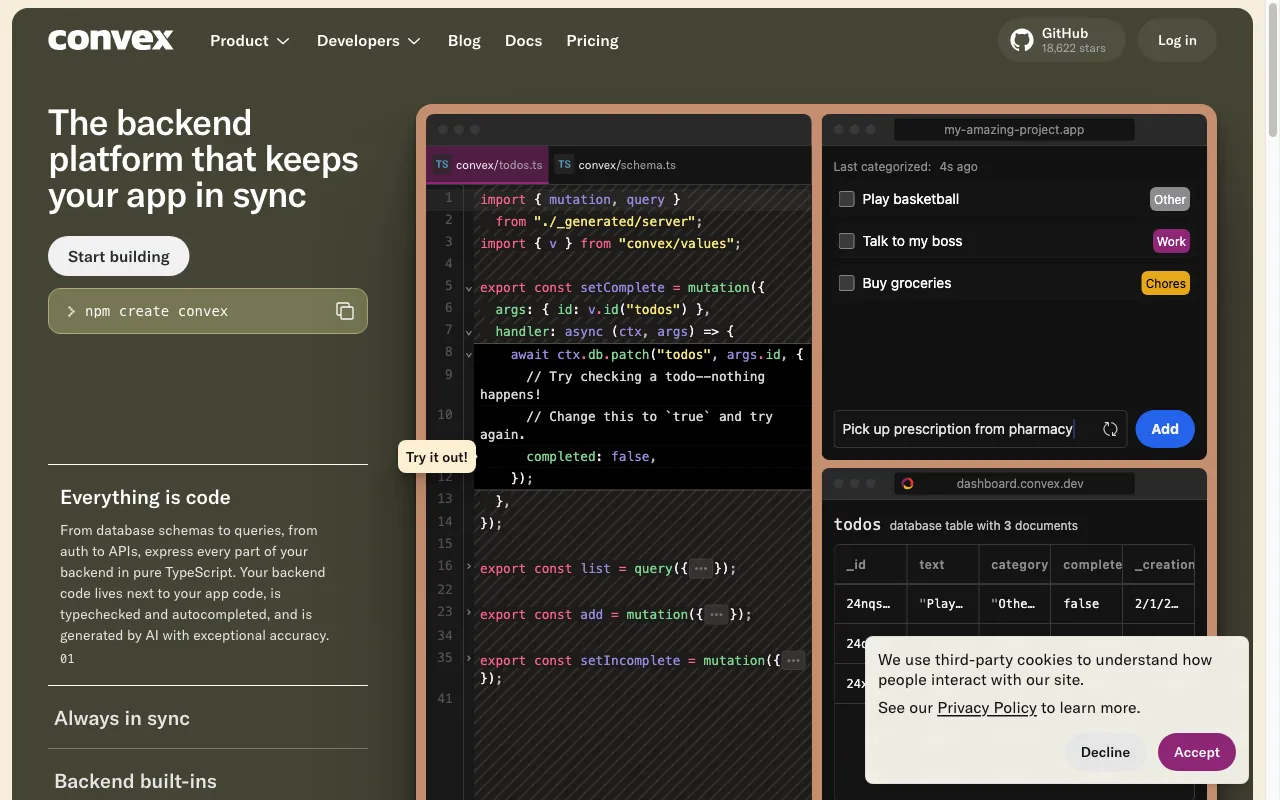This screenshot has height=800, width=1280.
Task: Click the "Play… text cell
Action: 942,604
